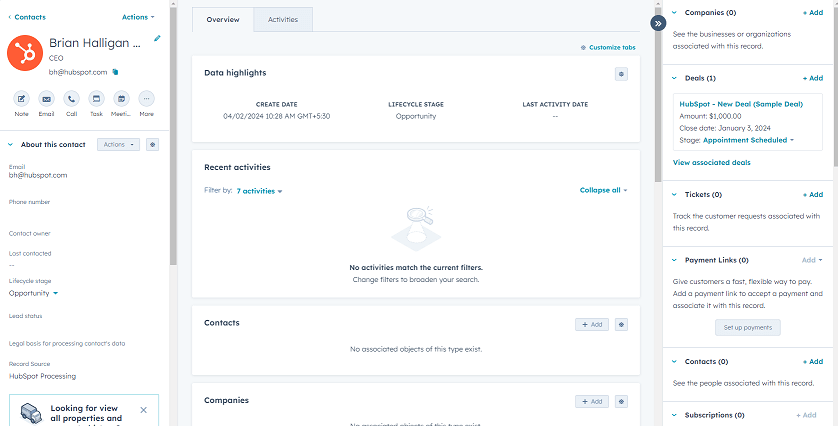Open Payment Links Add dropdown
The height and width of the screenshot is (426, 838).
tap(812, 260)
